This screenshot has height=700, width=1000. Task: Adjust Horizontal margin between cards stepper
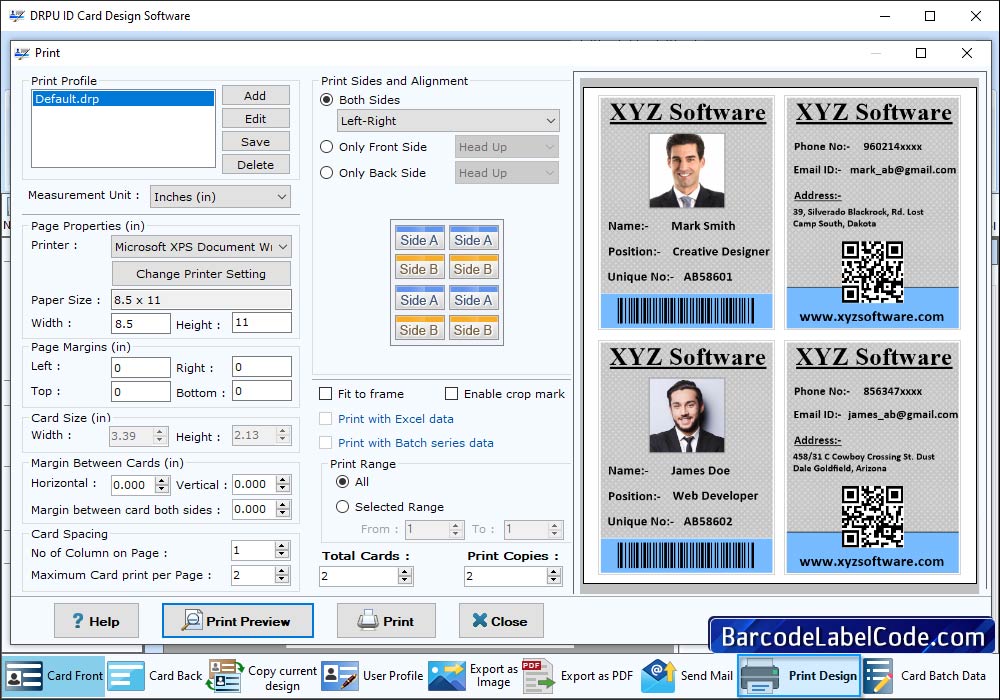click(162, 485)
